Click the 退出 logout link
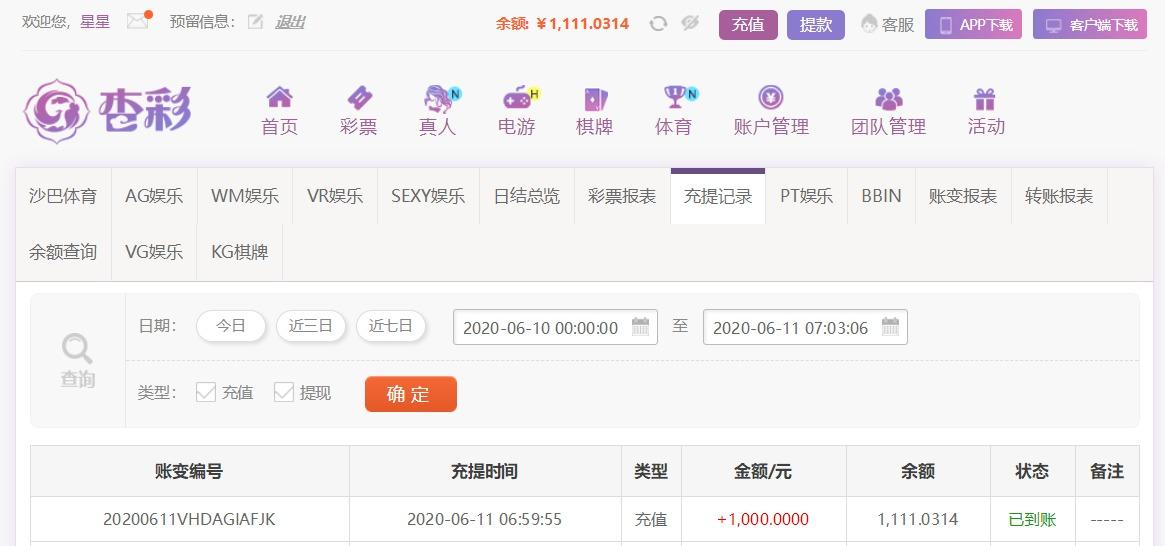1165x546 pixels. pyautogui.click(x=290, y=22)
